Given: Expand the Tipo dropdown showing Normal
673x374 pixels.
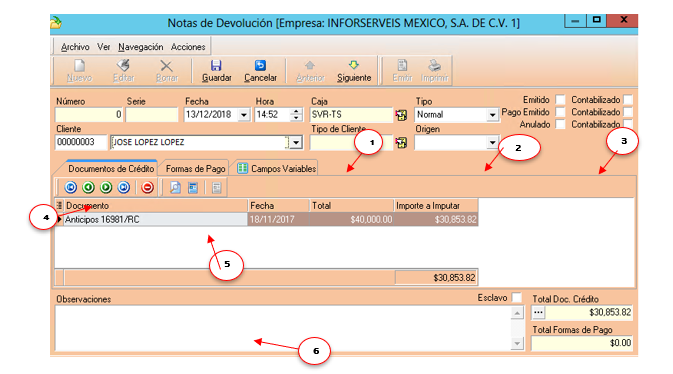Looking at the screenshot, I should 492,115.
